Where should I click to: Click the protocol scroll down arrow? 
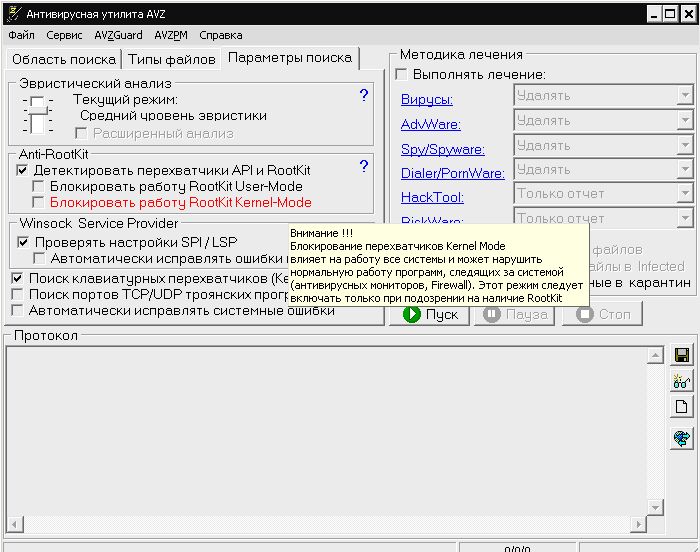pos(655,507)
